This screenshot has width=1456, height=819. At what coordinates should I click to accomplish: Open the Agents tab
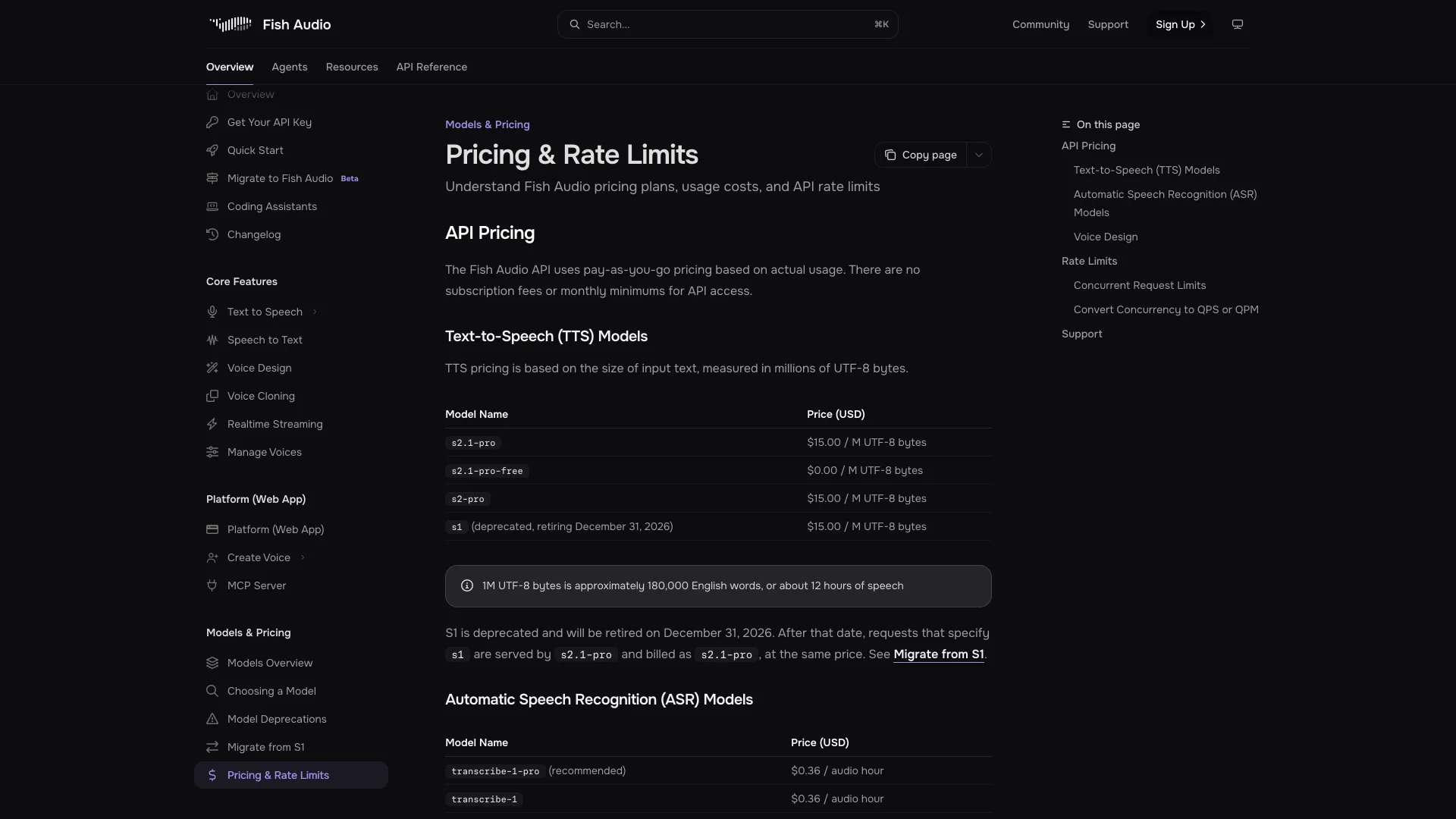coord(290,67)
